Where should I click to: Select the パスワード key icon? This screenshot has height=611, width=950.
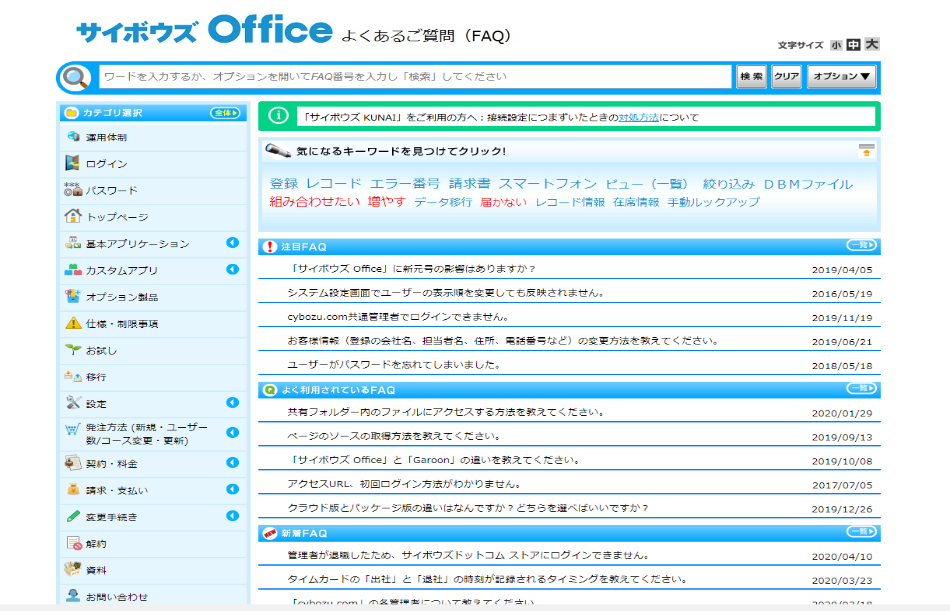pos(72,190)
